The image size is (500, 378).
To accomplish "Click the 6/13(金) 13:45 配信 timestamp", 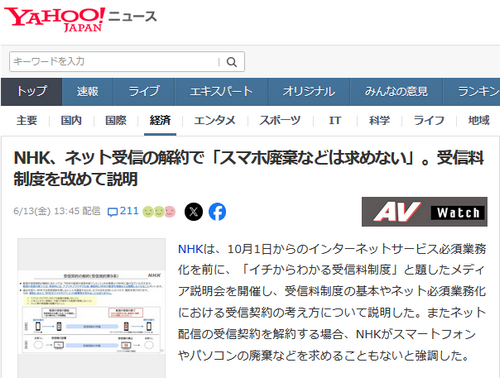I will click(x=57, y=211).
